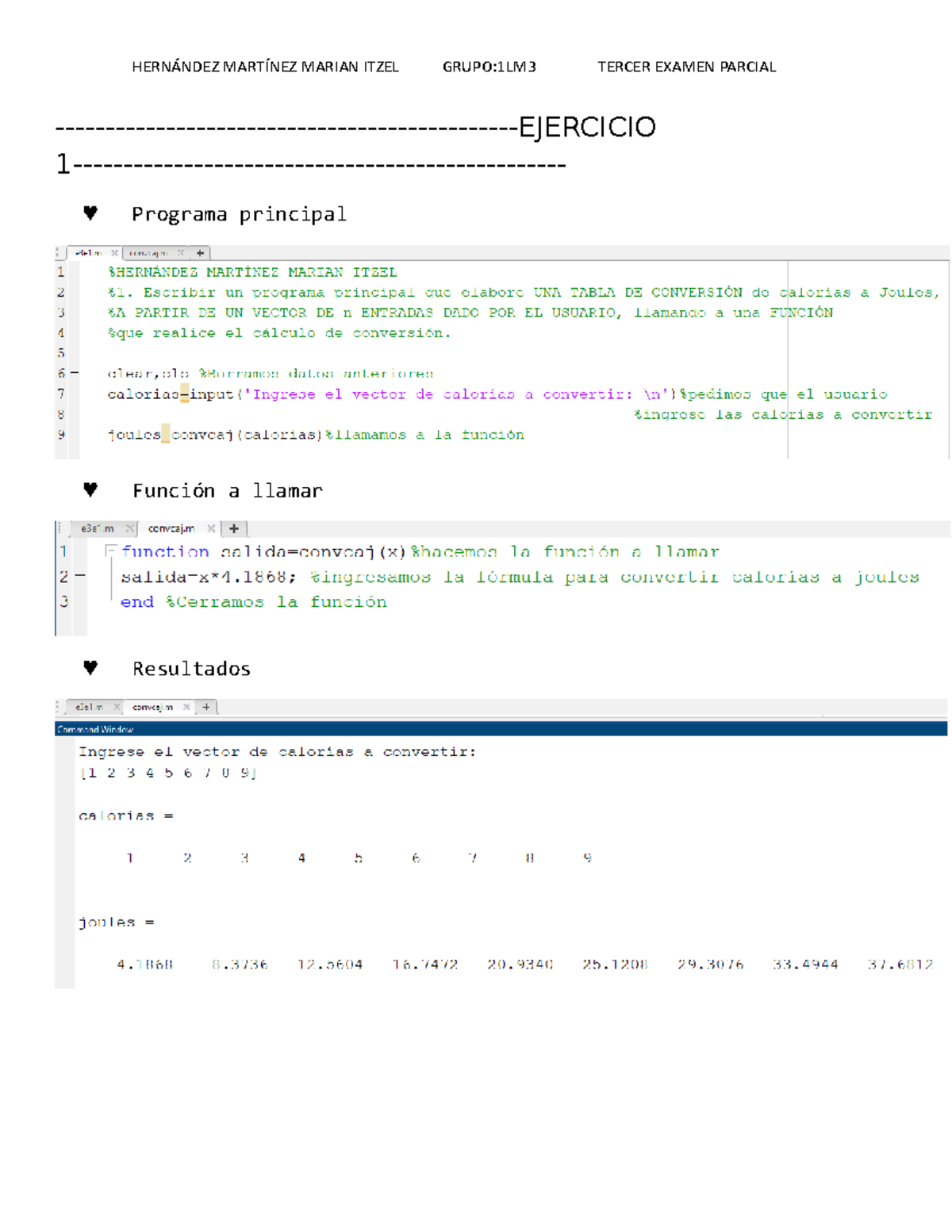Click the heart icon beside Función a llamar
Image resolution: width=952 pixels, height=1232 pixels.
(x=91, y=489)
